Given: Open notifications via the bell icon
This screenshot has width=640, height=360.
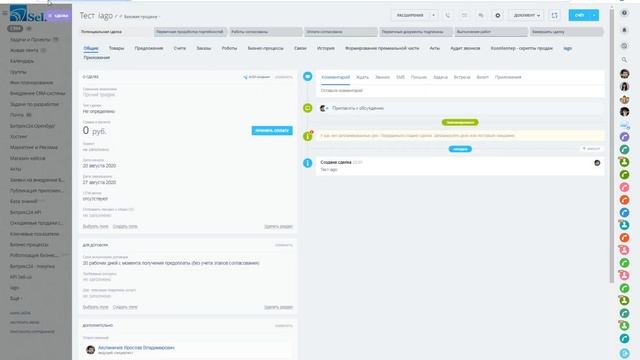Looking at the screenshot, I should (624, 30).
